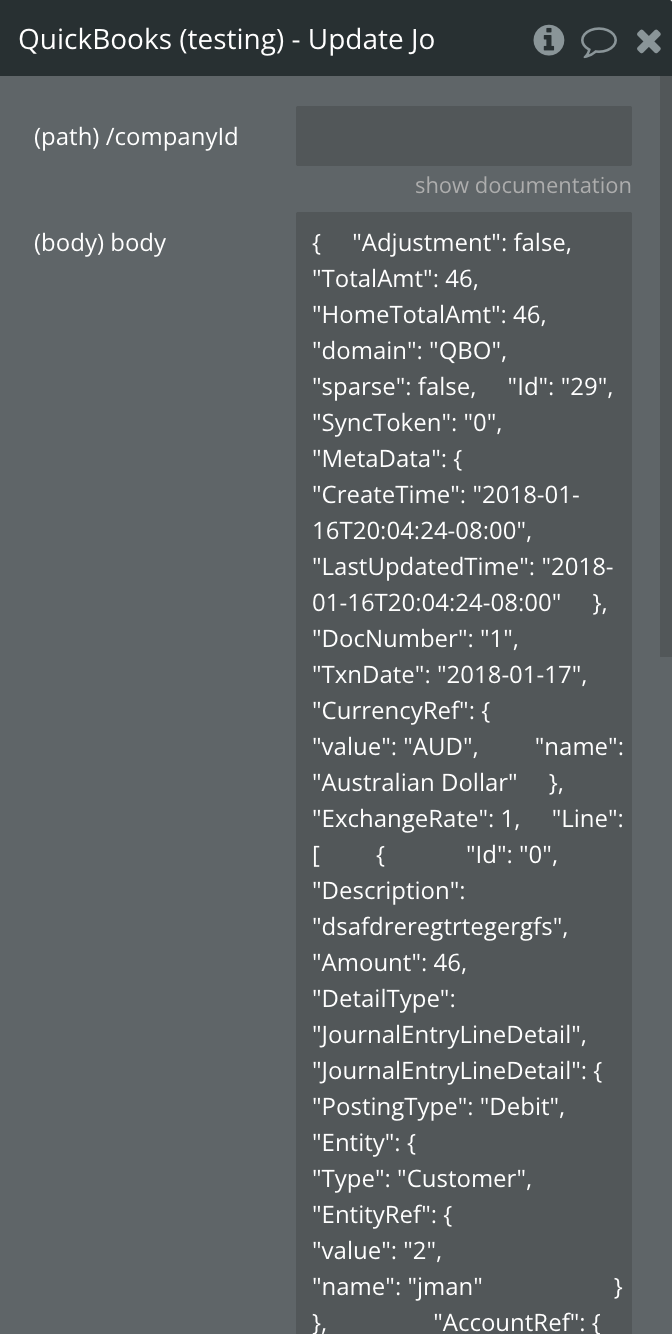Click the "SyncToken": "0" line in body
Image resolution: width=672 pixels, height=1334 pixels.
point(406,423)
